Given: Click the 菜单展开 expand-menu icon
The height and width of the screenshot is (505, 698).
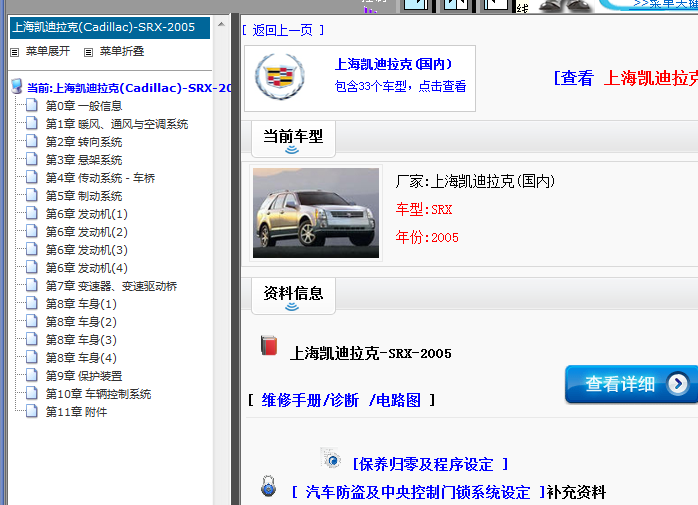Looking at the screenshot, I should click(x=15, y=52).
